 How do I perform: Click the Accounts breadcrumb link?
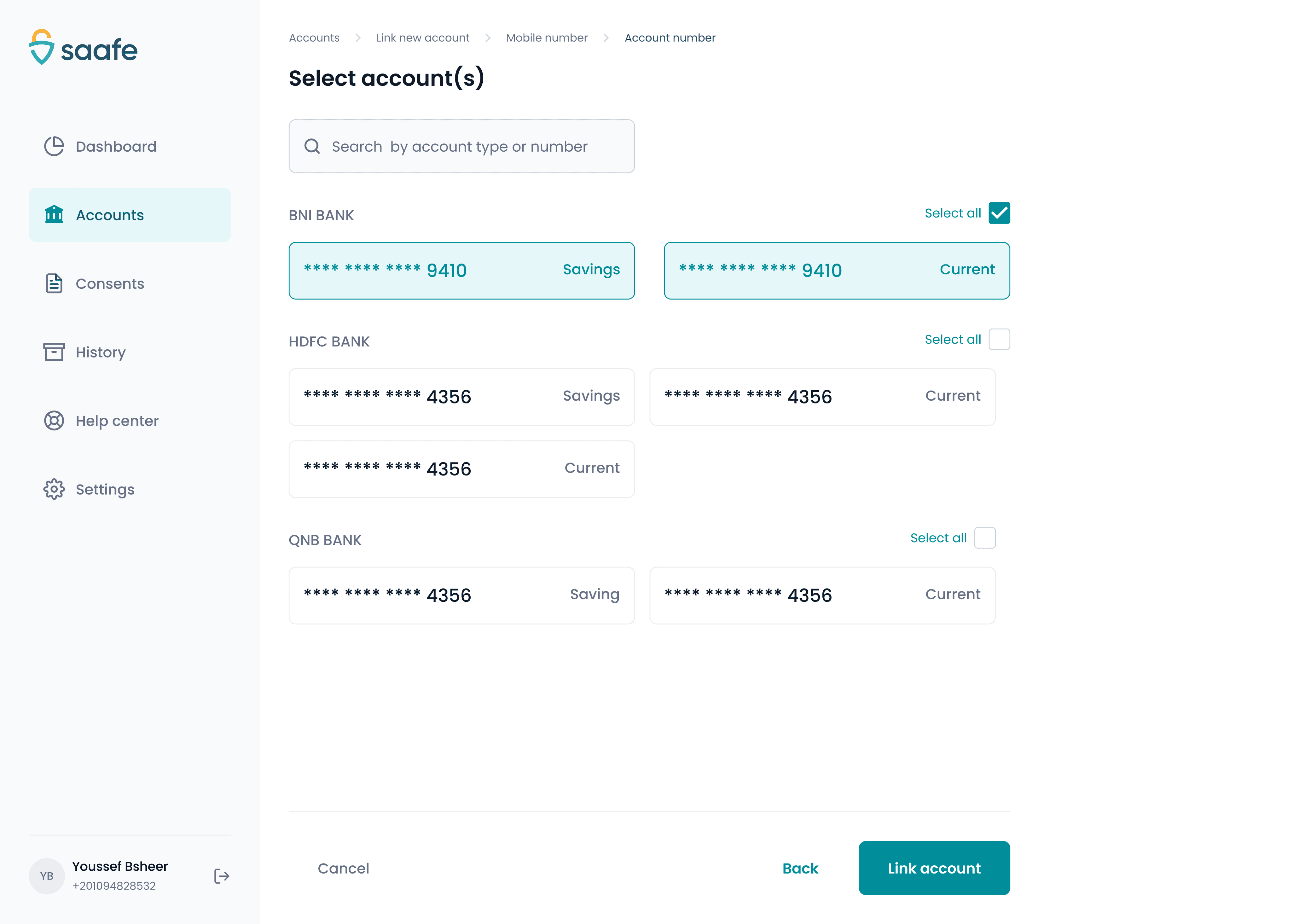314,38
